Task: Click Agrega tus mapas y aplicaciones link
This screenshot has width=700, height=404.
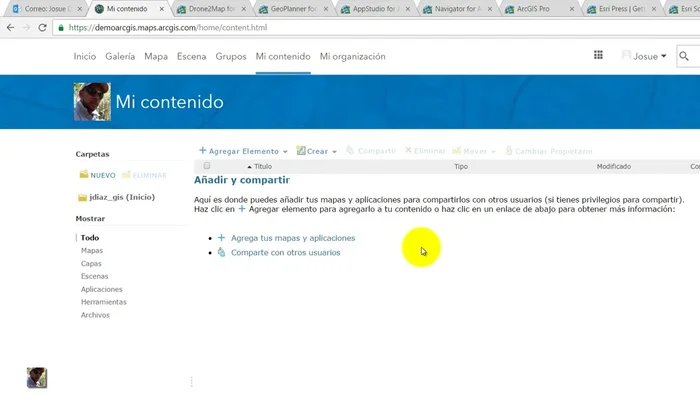Action: [x=293, y=238]
